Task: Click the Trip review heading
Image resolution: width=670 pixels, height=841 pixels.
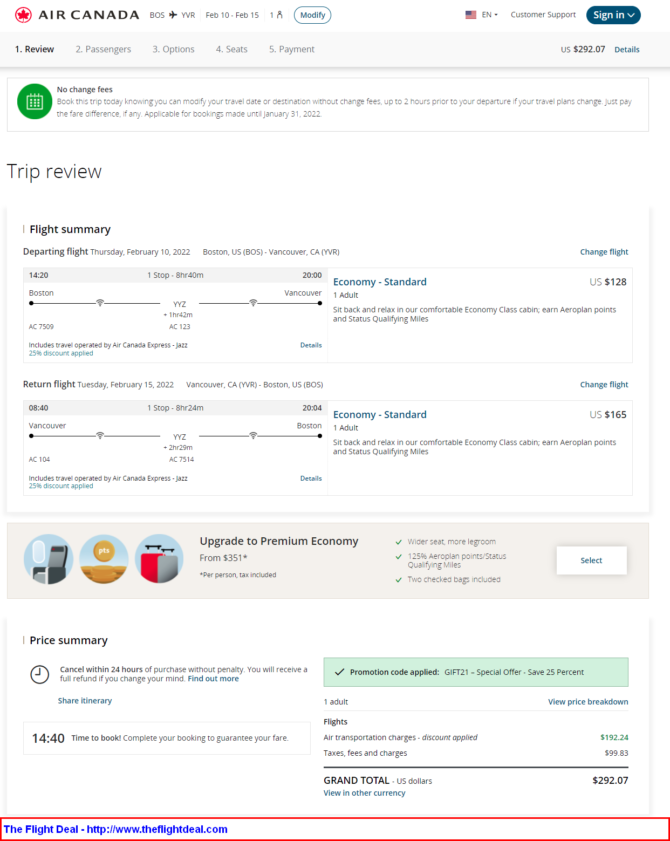Action: (54, 172)
